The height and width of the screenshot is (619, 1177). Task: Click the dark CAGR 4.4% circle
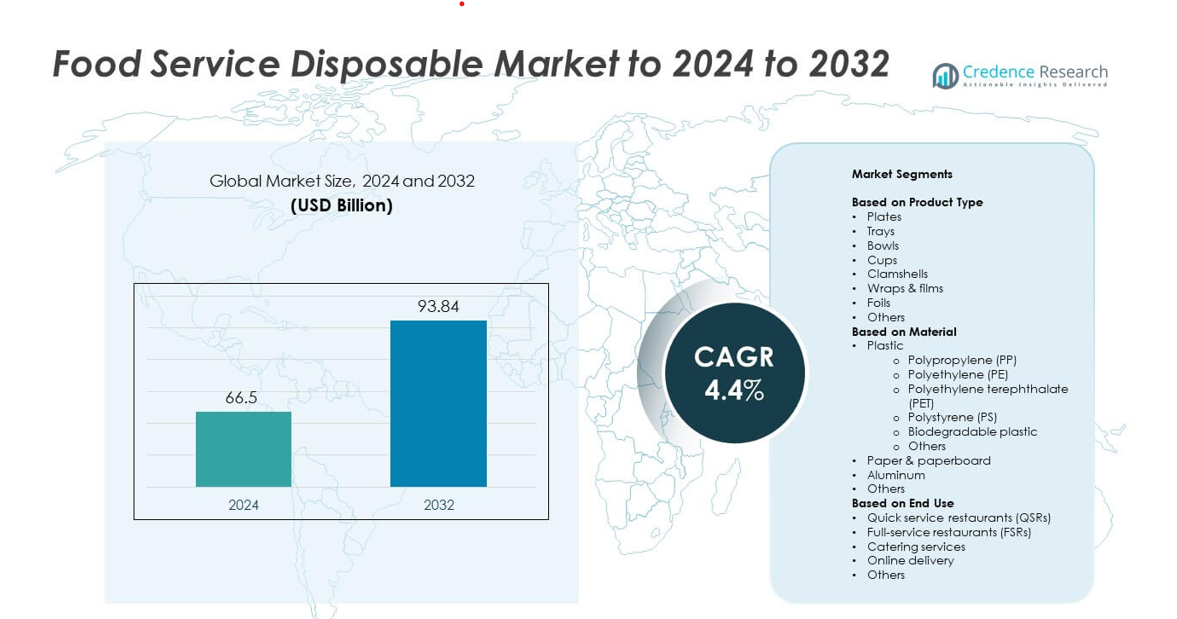coord(734,373)
